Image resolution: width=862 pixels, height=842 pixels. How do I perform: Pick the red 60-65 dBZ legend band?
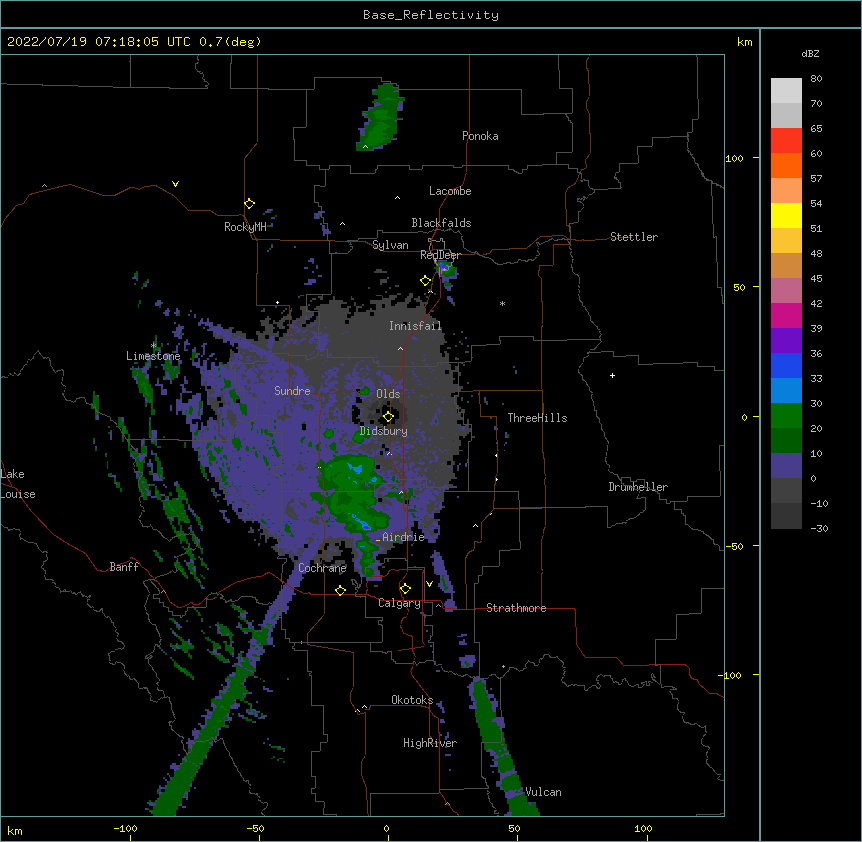coord(786,140)
